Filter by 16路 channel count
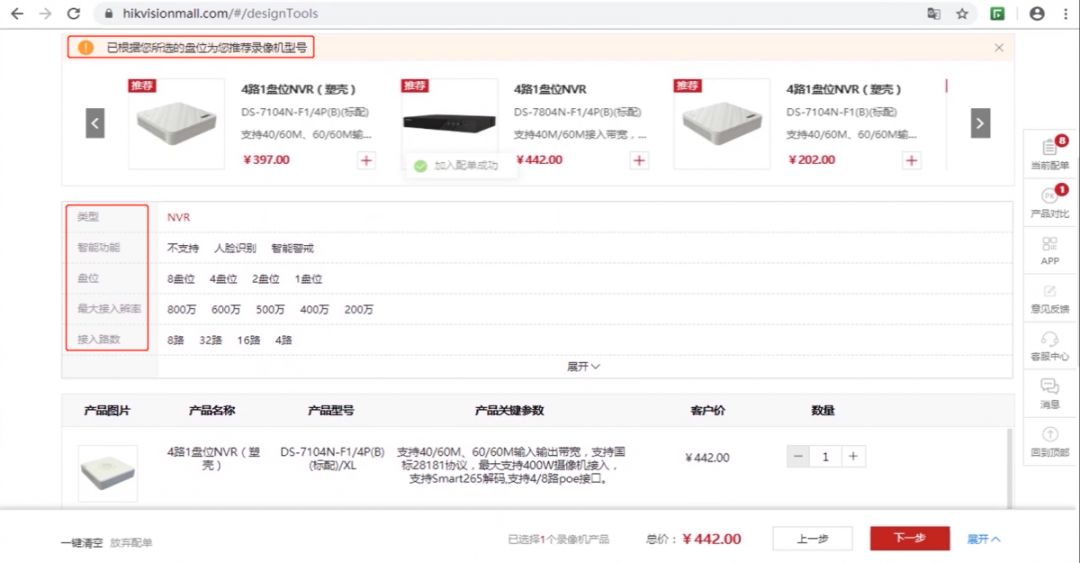Screen dimensions: 1080x563 (249, 340)
